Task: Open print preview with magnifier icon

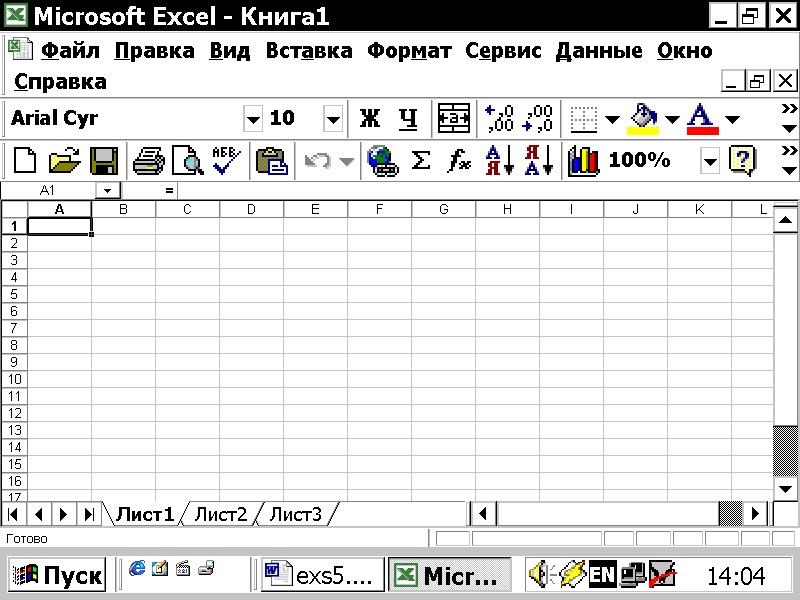Action: click(x=187, y=160)
